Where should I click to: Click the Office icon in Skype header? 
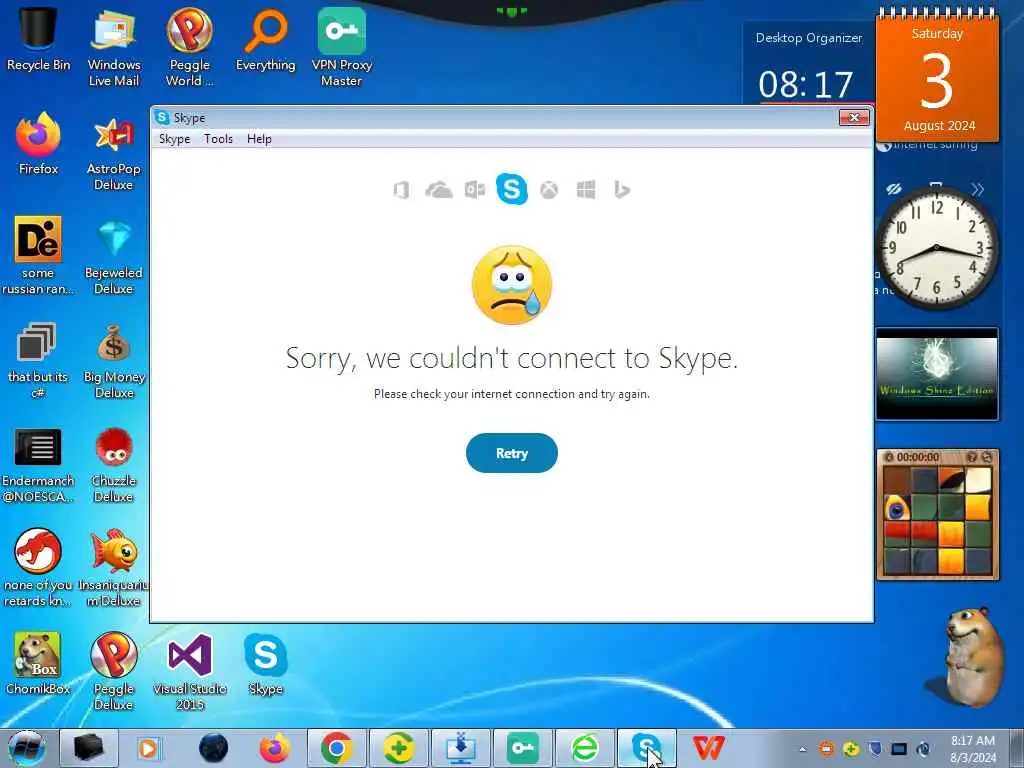tap(402, 190)
